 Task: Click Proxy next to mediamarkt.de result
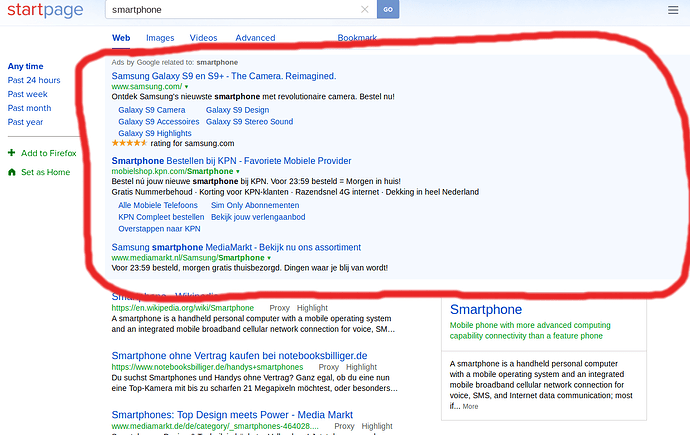(x=344, y=426)
